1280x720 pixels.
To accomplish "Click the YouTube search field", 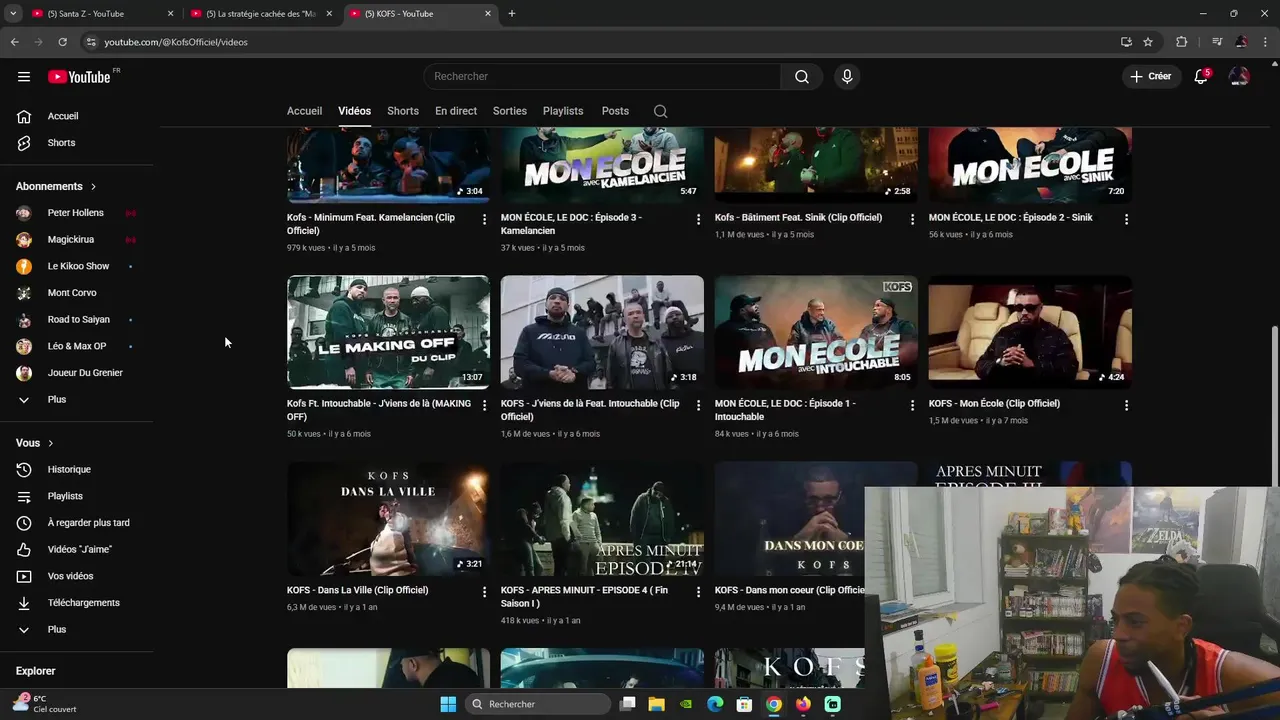I will coord(602,76).
